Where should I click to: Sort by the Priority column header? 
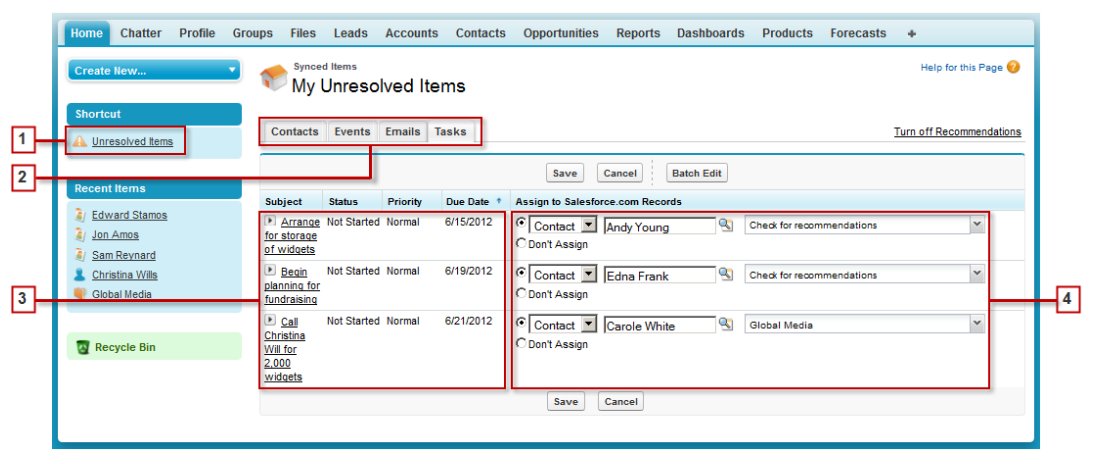pos(405,202)
